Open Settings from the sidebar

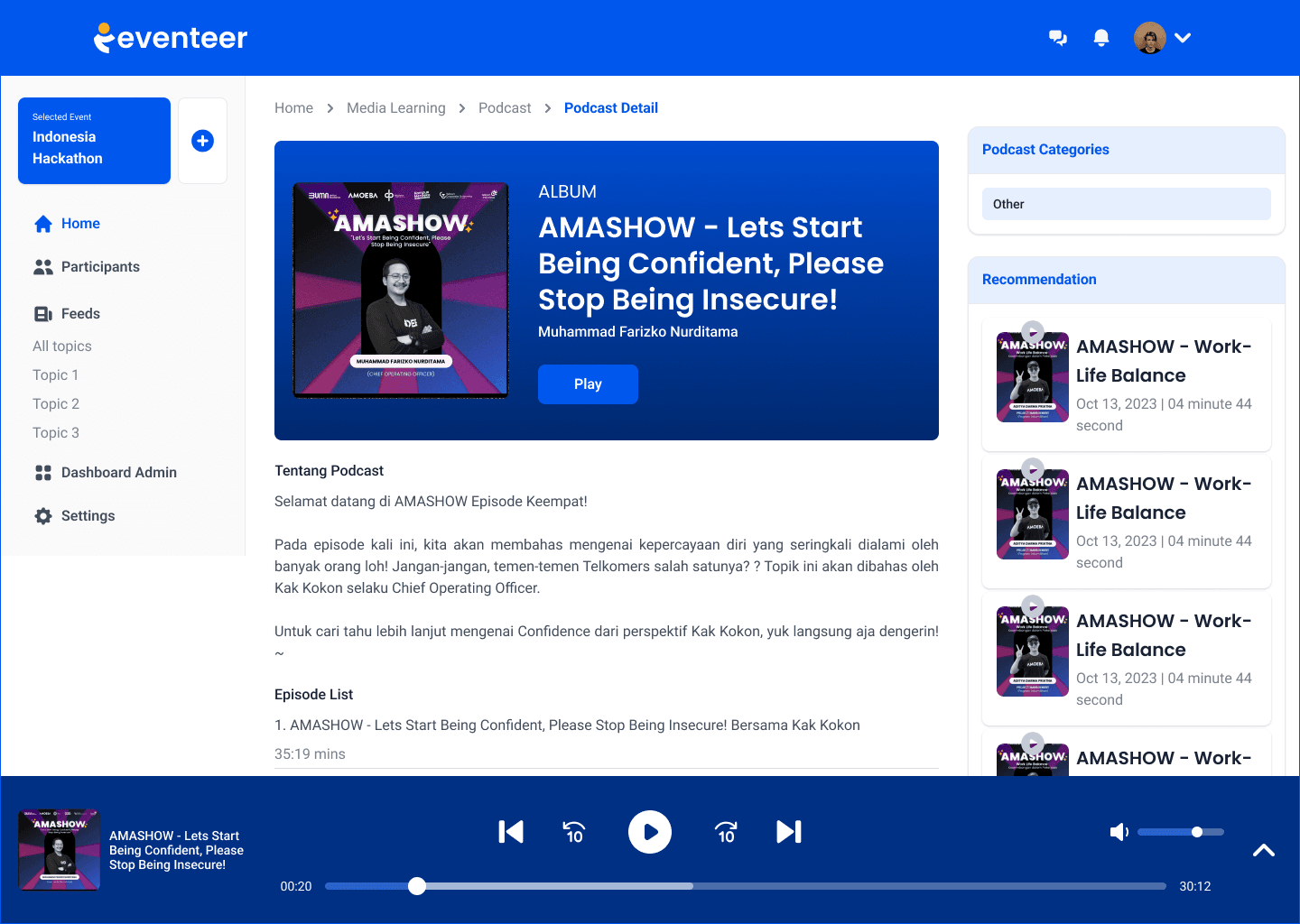tap(88, 516)
